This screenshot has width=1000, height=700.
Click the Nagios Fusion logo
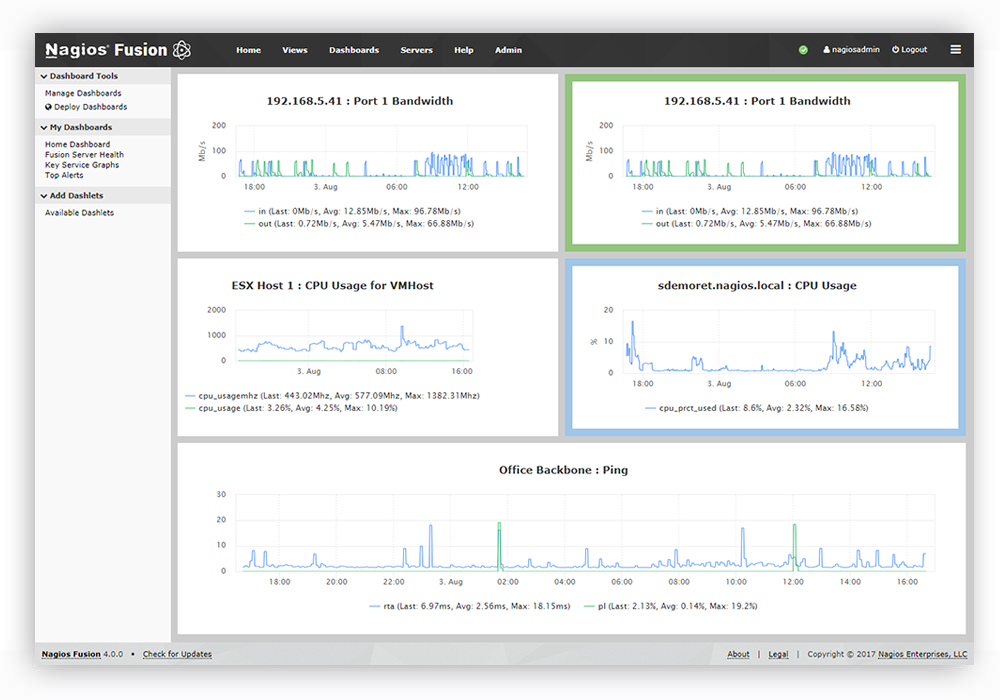click(x=118, y=50)
